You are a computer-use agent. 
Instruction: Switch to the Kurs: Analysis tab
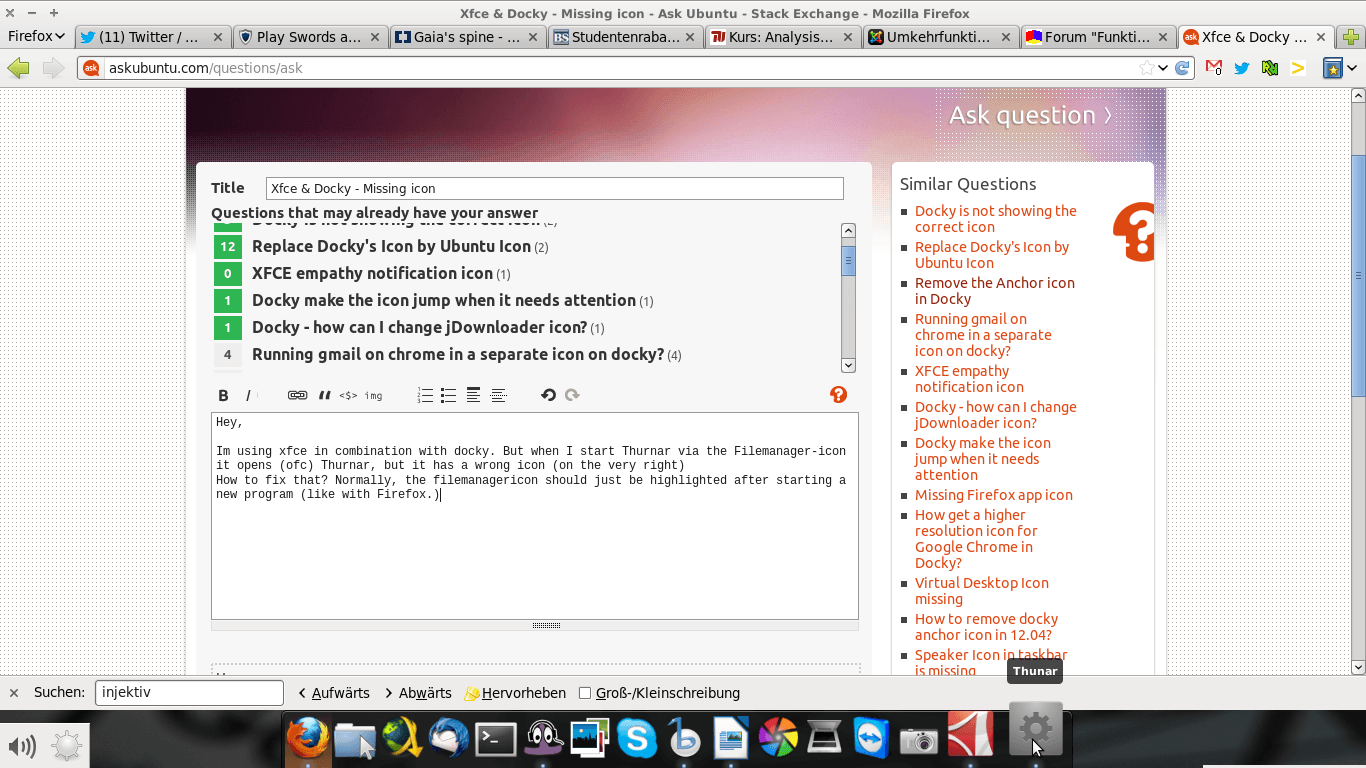click(x=782, y=37)
